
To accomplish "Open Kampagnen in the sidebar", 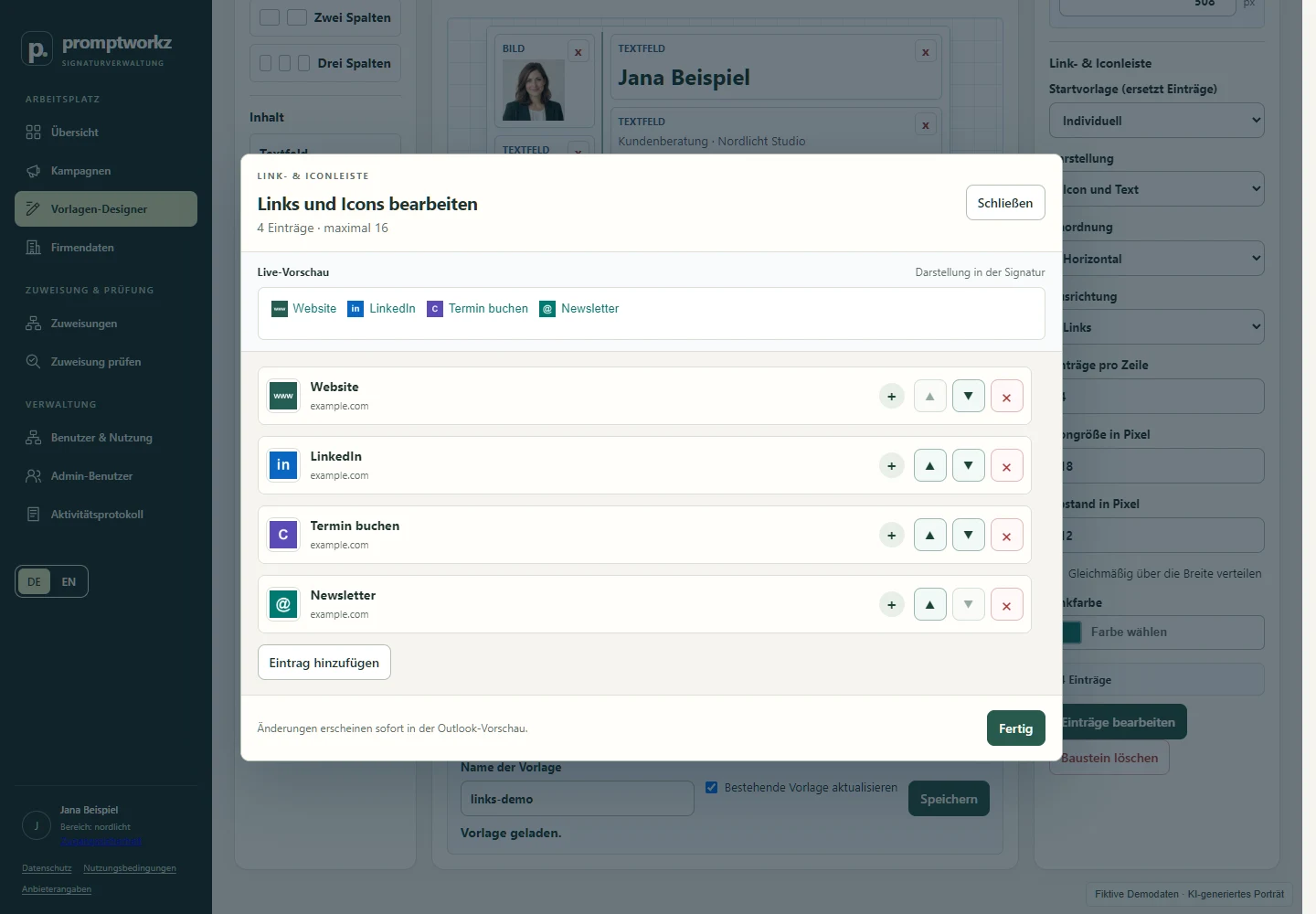I will [x=106, y=171].
